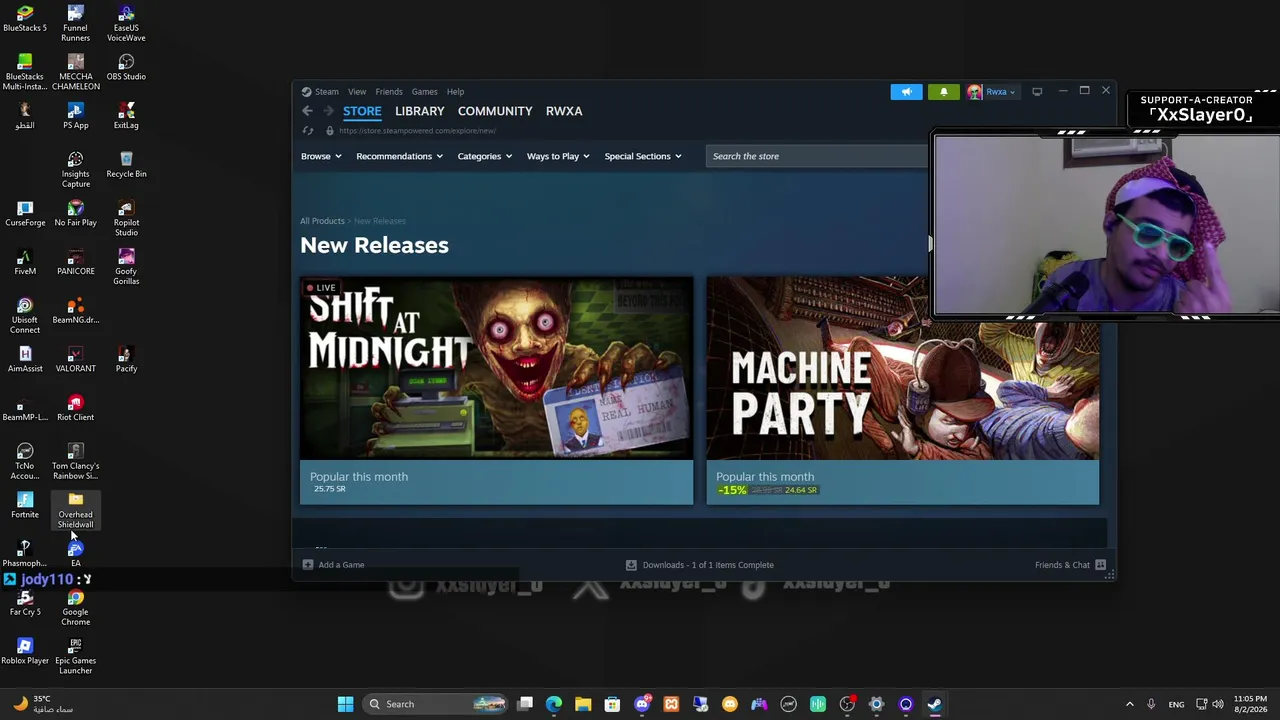
Task: Open the Ubisoft Connect desktop shortcut
Action: tap(25, 315)
